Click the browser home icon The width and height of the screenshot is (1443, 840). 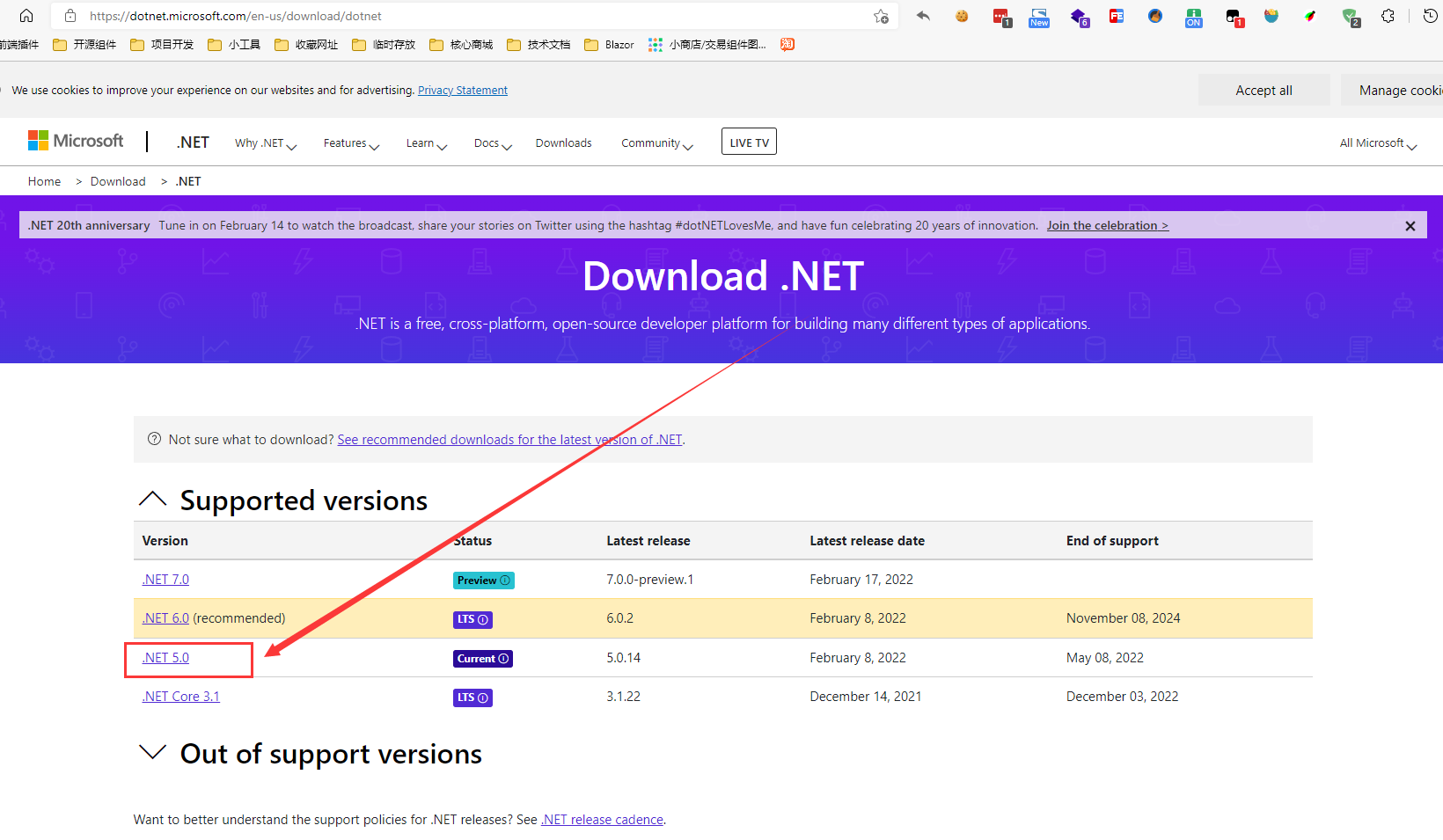(x=26, y=16)
